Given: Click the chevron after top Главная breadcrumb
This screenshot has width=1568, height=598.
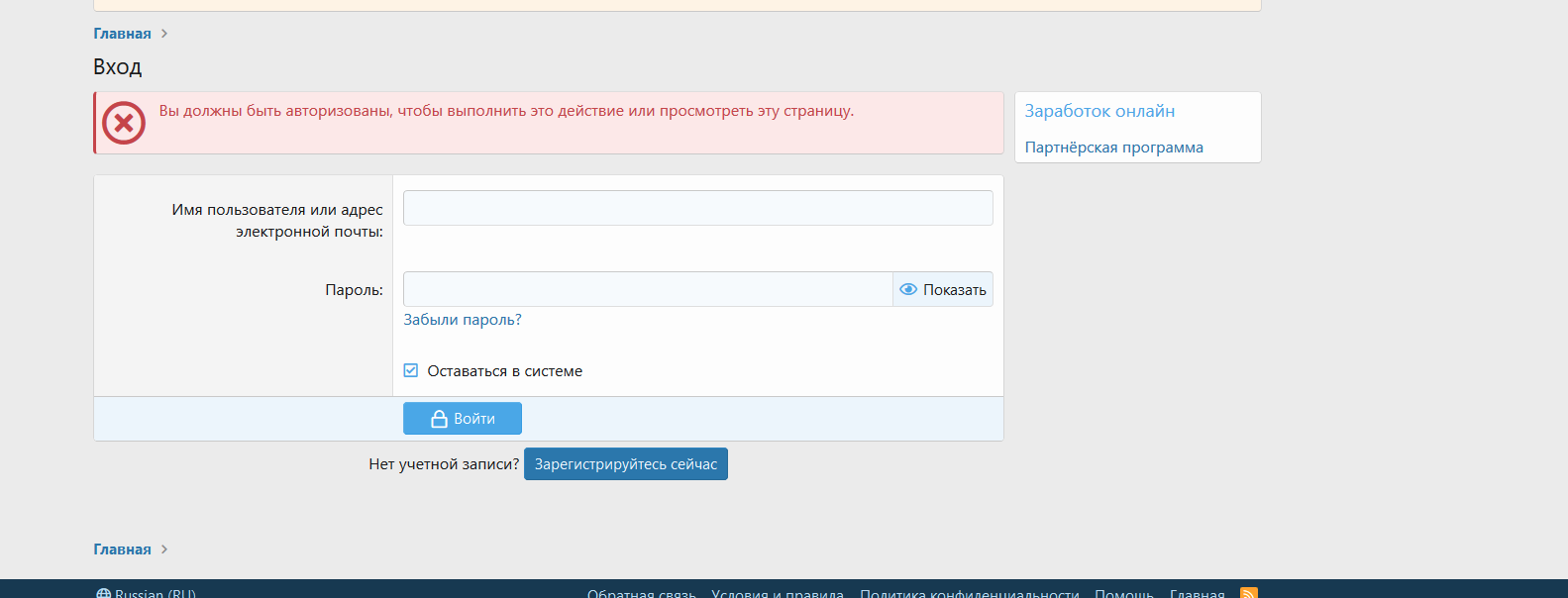Looking at the screenshot, I should tap(164, 34).
